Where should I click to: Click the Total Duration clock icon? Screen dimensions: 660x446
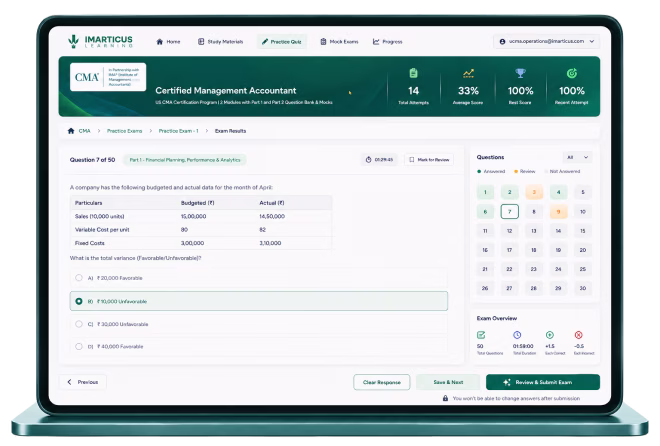[517, 335]
